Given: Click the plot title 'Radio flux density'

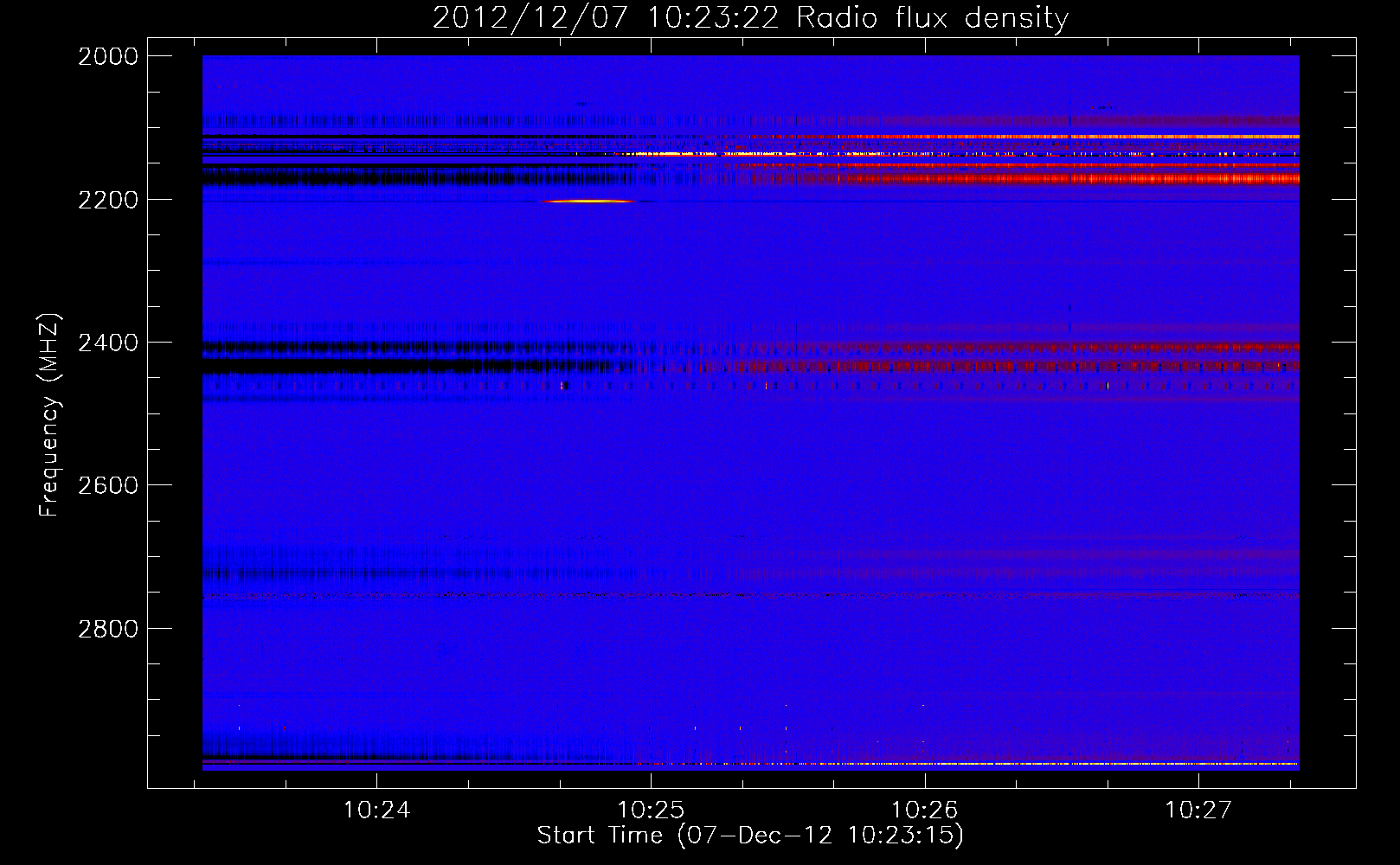Looking at the screenshot, I should point(932,17).
